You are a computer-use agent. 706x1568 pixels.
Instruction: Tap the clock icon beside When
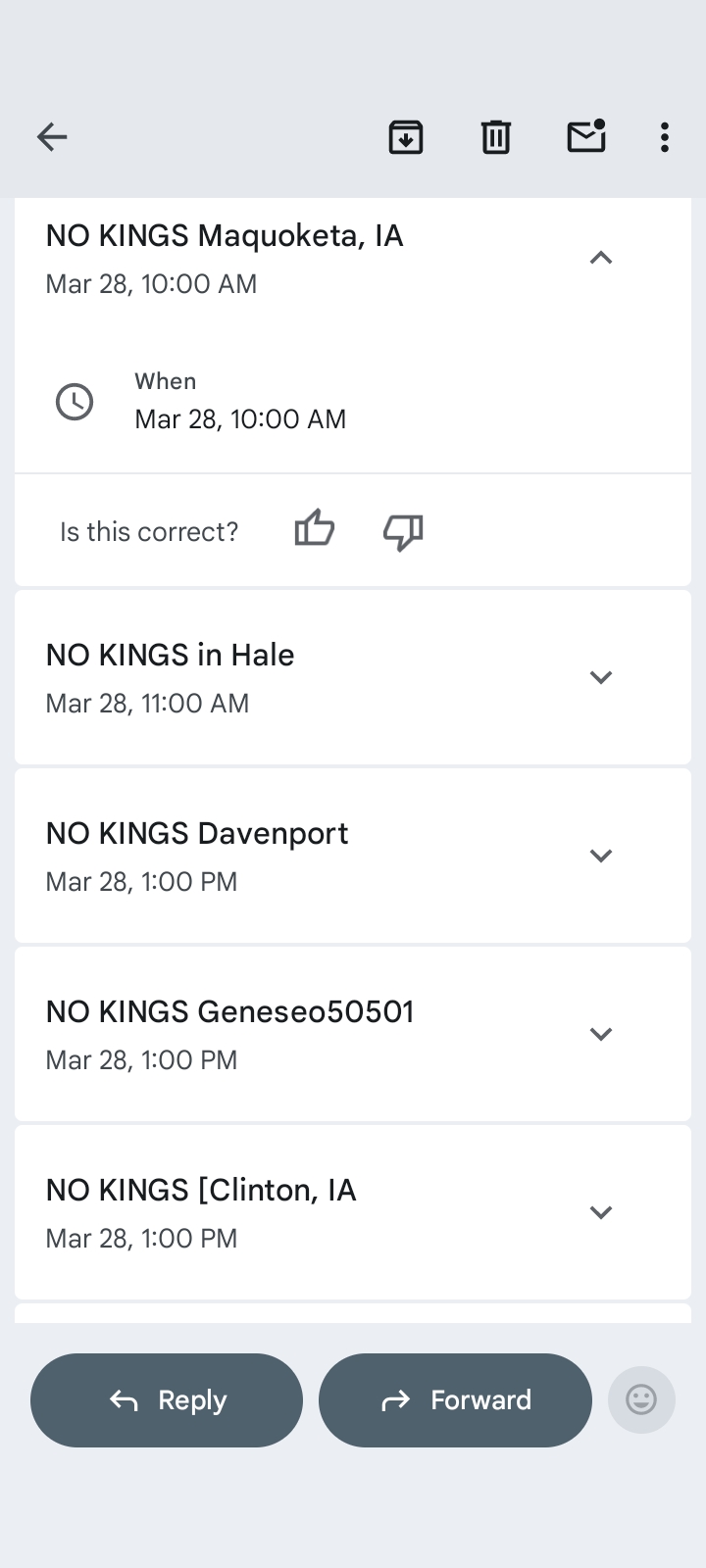(75, 402)
